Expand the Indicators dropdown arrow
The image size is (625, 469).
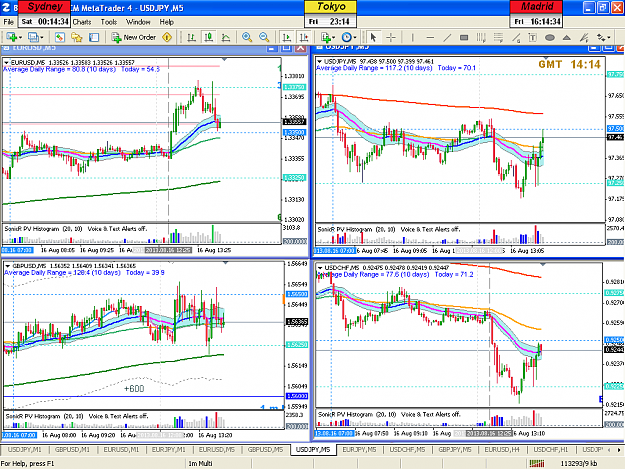[334, 38]
